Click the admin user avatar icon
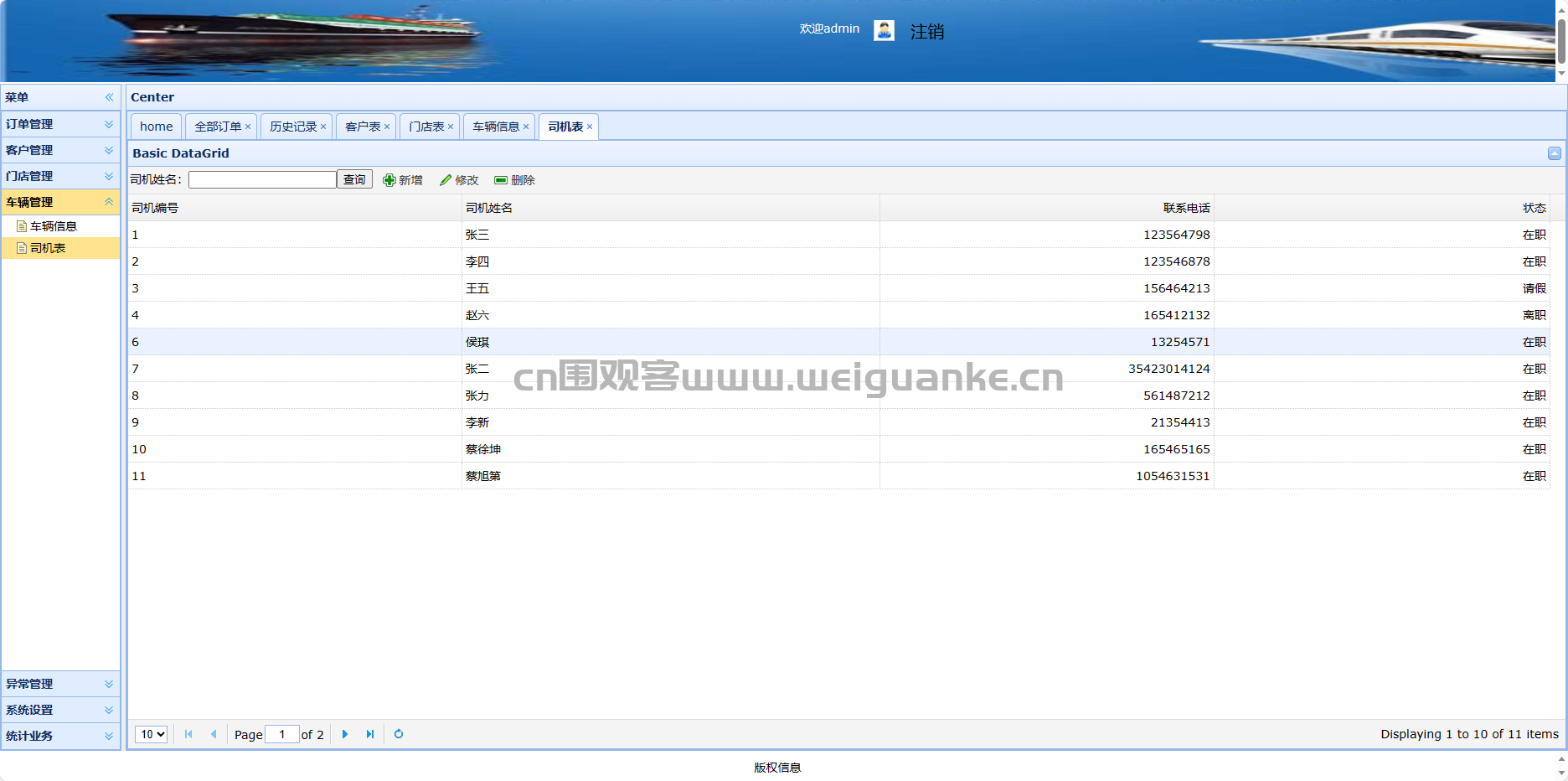Image resolution: width=1568 pixels, height=781 pixels. pos(884,30)
